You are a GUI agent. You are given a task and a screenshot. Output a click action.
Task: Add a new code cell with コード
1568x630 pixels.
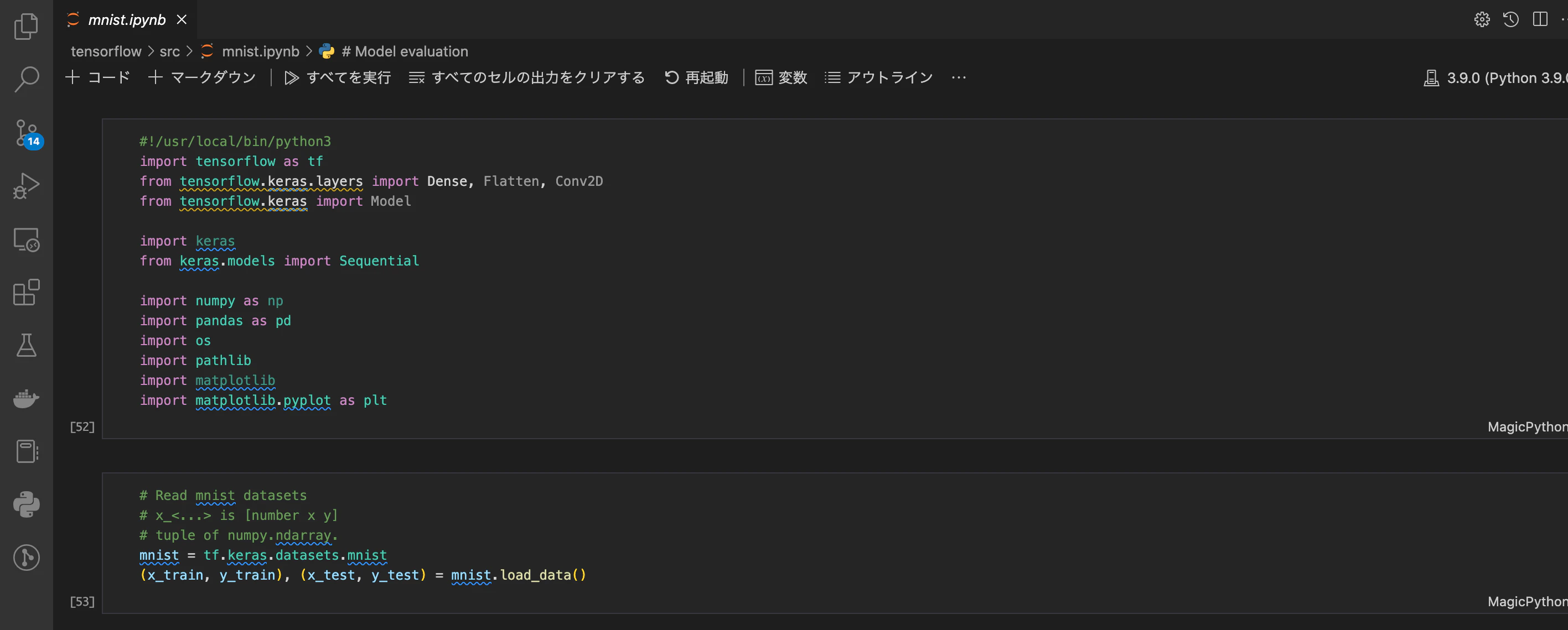[98, 78]
